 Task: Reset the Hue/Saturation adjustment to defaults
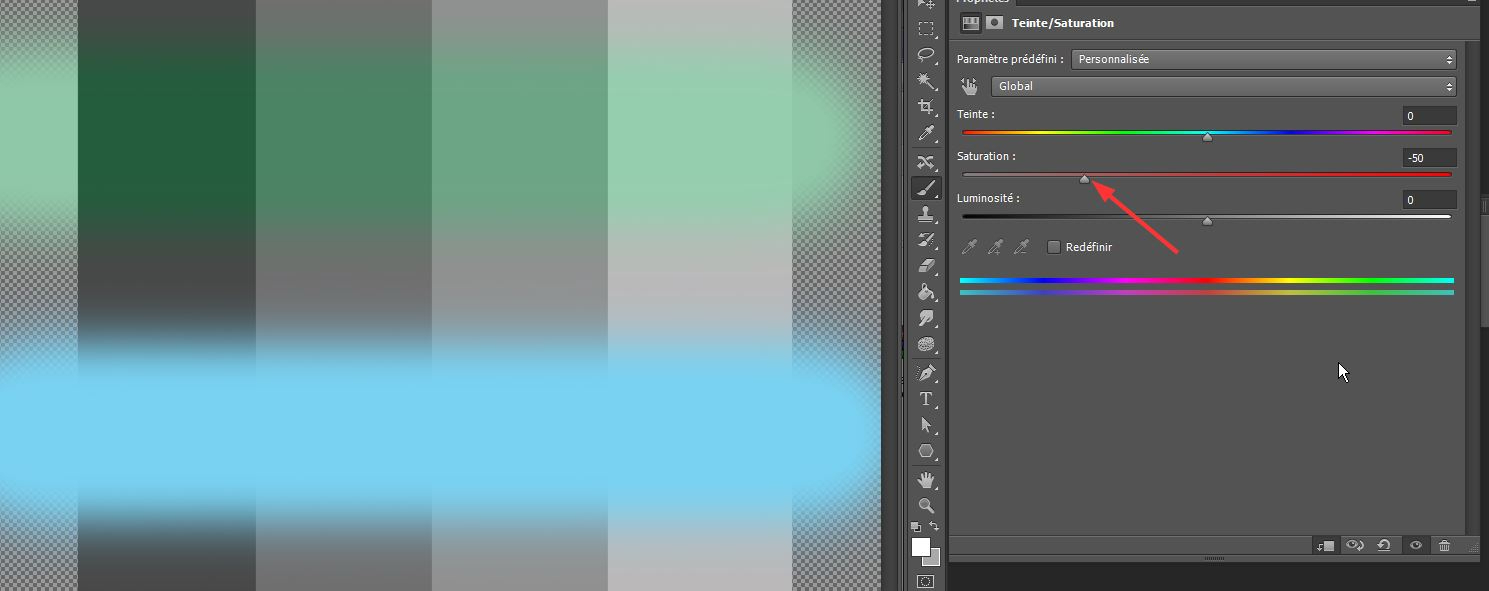tap(1384, 545)
